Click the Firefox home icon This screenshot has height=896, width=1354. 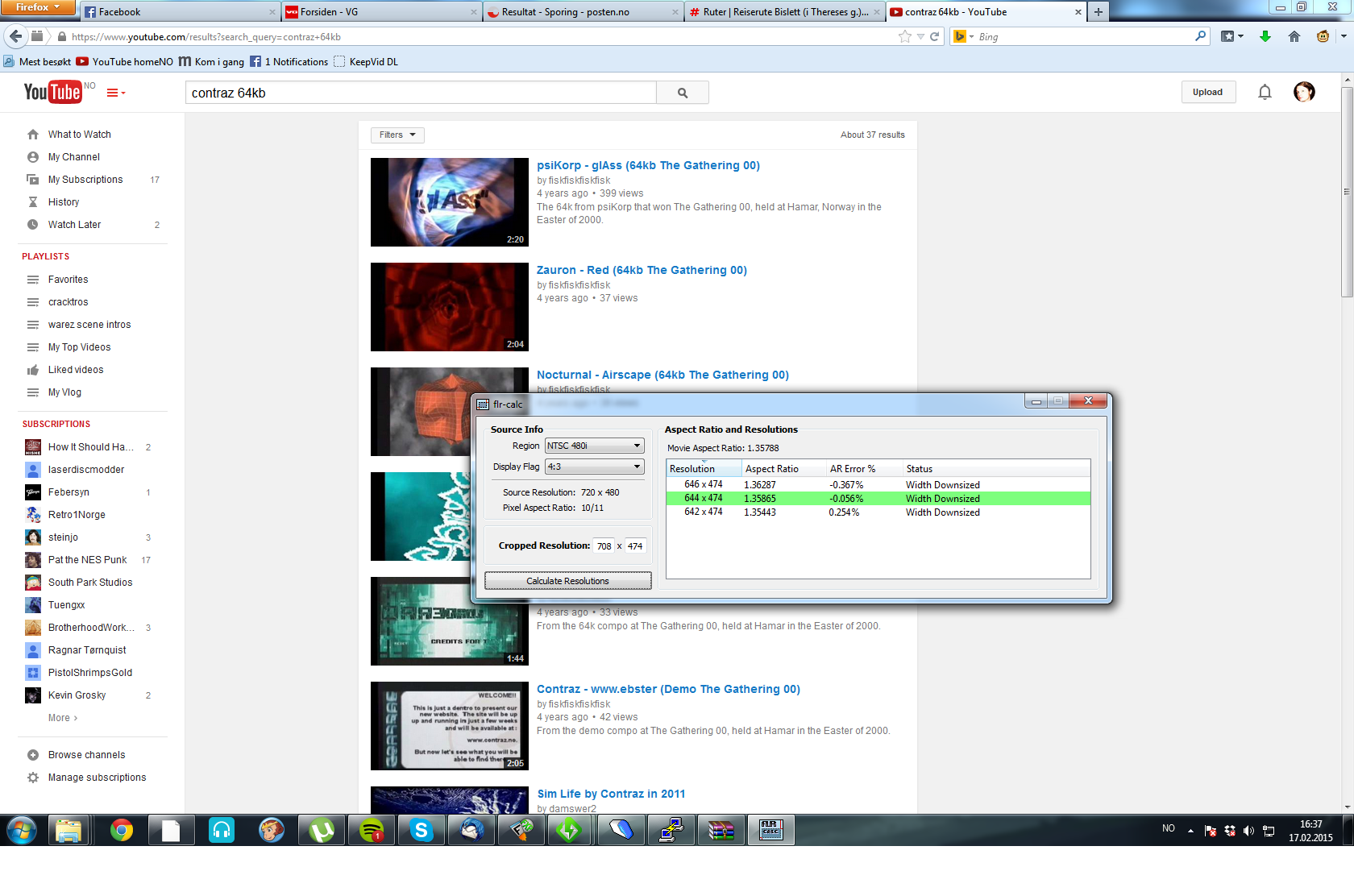(1294, 36)
